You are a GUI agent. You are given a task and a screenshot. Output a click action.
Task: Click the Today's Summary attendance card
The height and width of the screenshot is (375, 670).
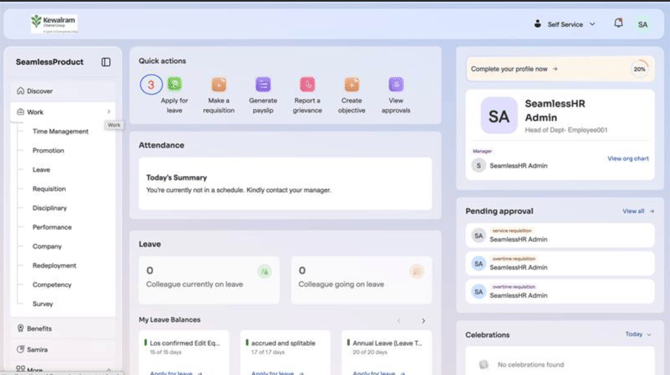coord(285,184)
